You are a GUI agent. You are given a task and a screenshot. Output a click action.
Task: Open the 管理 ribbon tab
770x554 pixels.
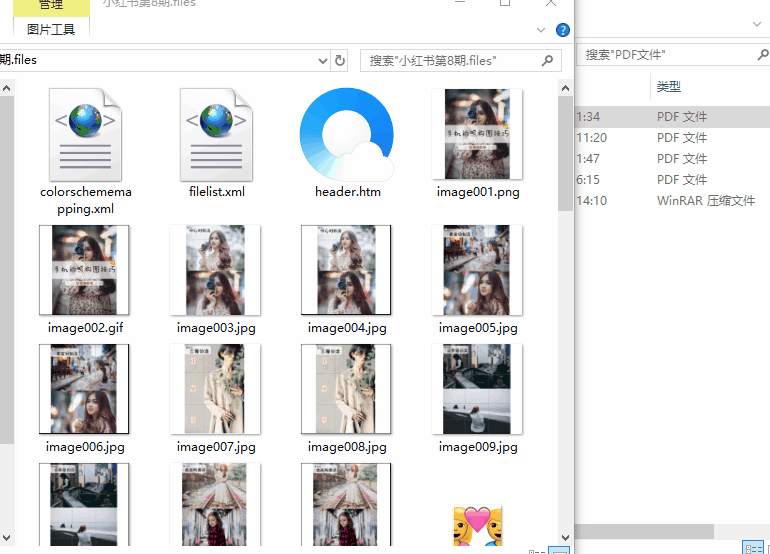[51, 7]
